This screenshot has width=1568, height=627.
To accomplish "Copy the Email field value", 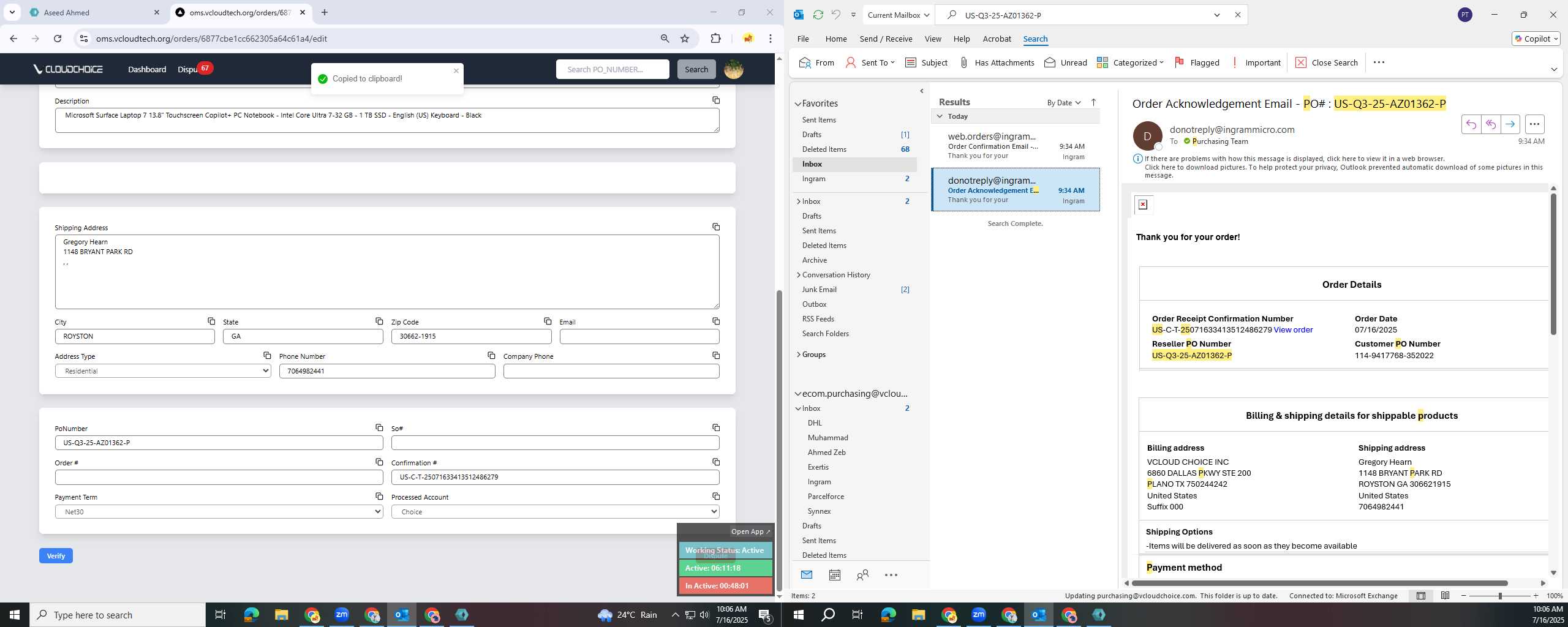I will tap(715, 321).
